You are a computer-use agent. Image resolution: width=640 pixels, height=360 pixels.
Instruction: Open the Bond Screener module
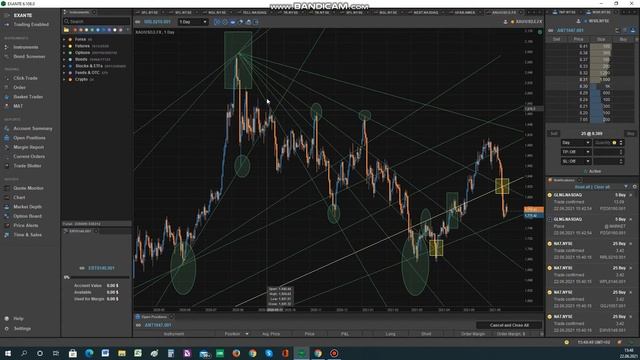pos(29,57)
